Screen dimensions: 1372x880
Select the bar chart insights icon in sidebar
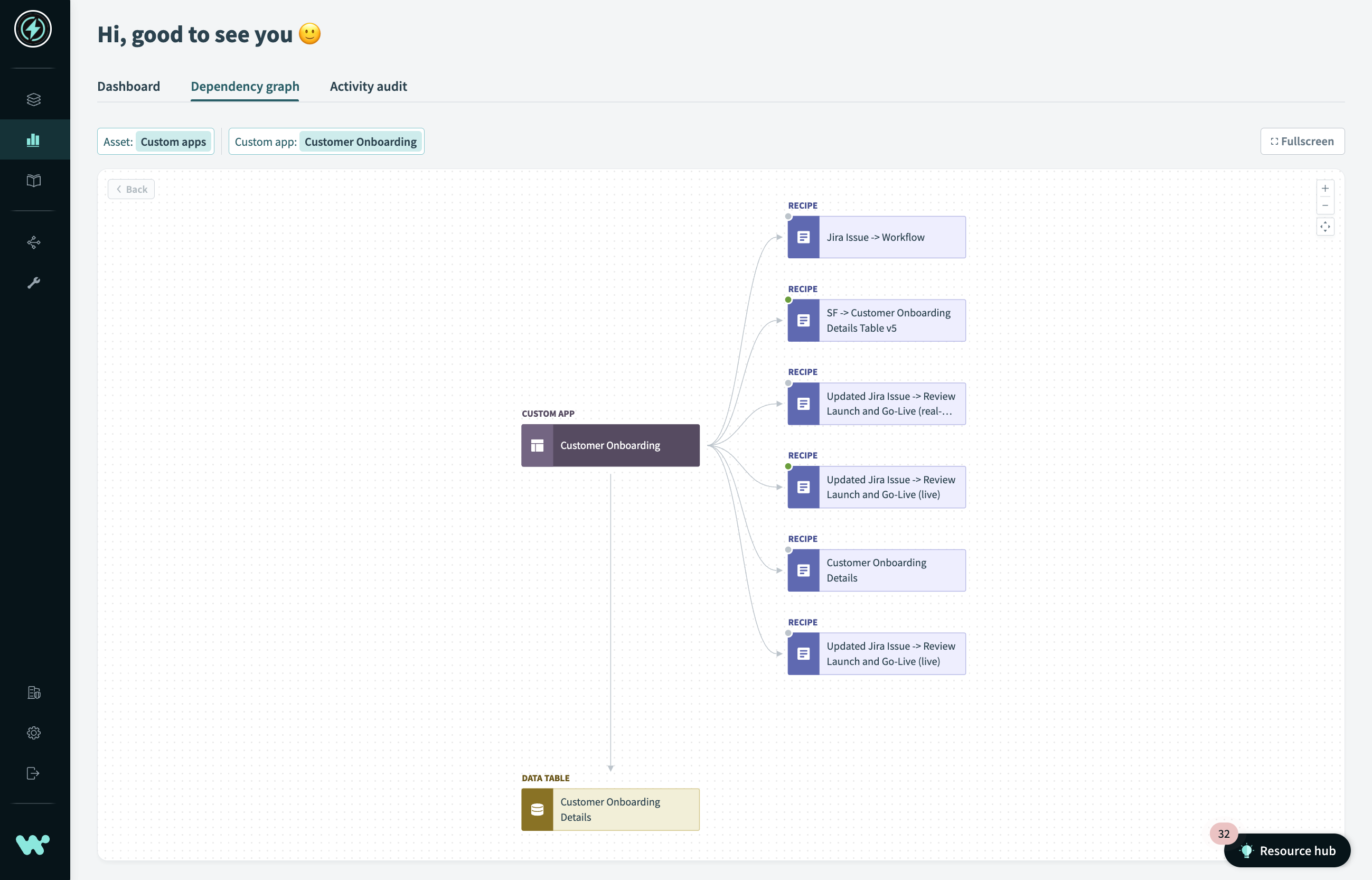[33, 139]
